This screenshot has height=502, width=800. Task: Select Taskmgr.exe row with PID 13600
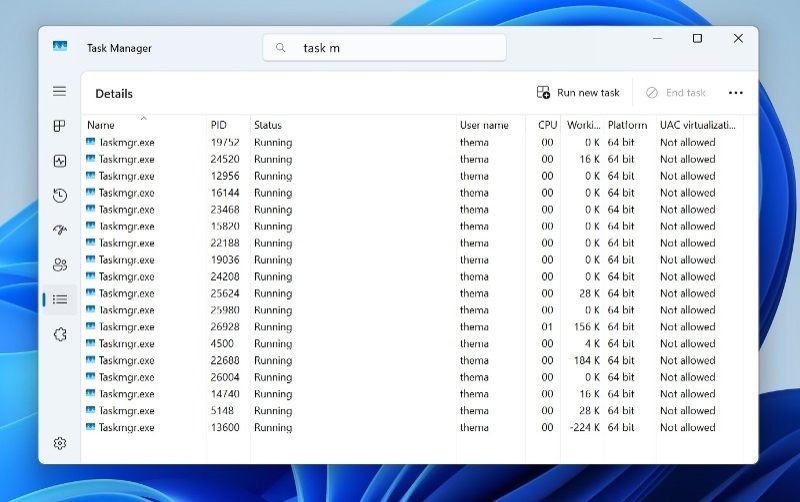tap(126, 428)
